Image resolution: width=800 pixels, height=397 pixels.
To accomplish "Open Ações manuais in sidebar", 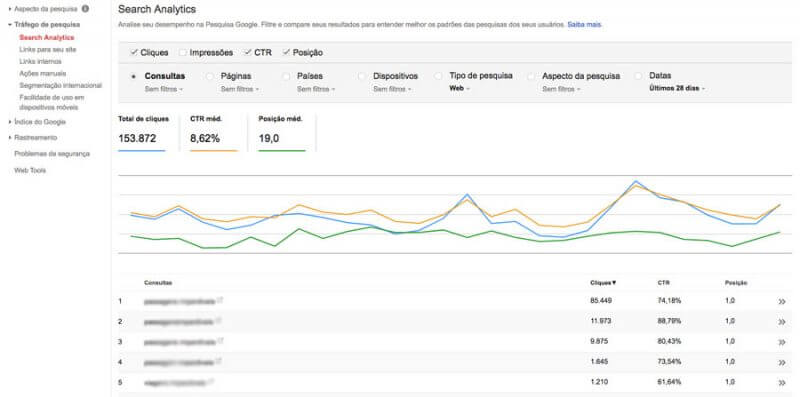I will [43, 73].
